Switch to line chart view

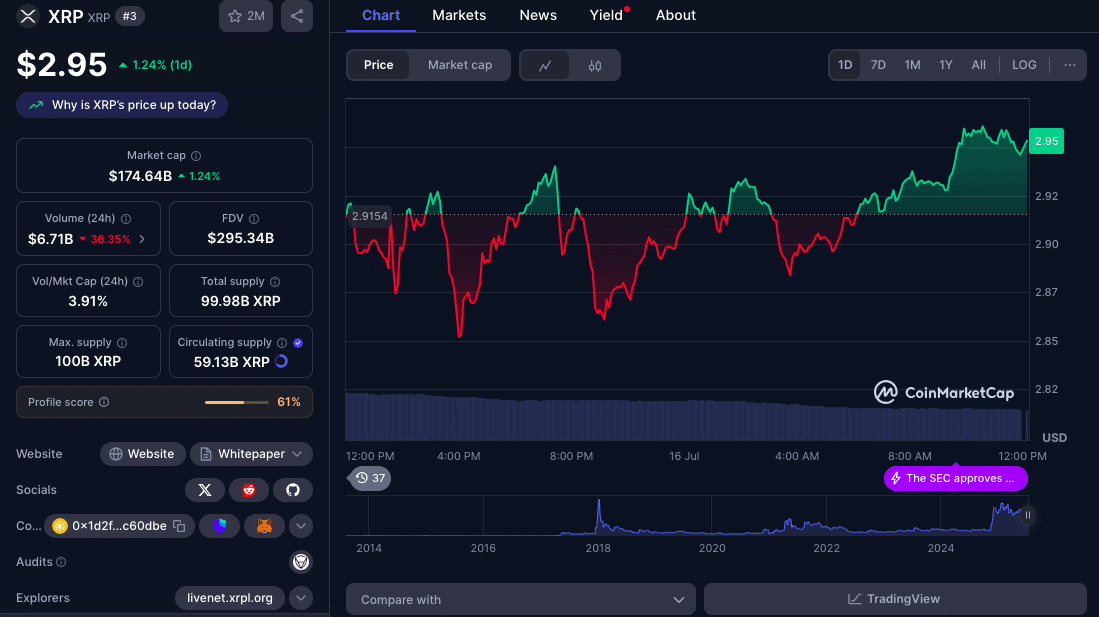pyautogui.click(x=545, y=65)
